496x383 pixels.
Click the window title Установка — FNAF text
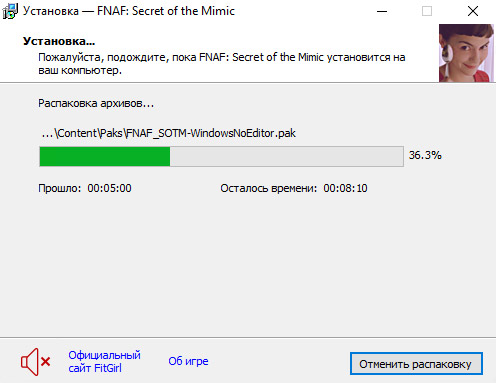point(129,11)
